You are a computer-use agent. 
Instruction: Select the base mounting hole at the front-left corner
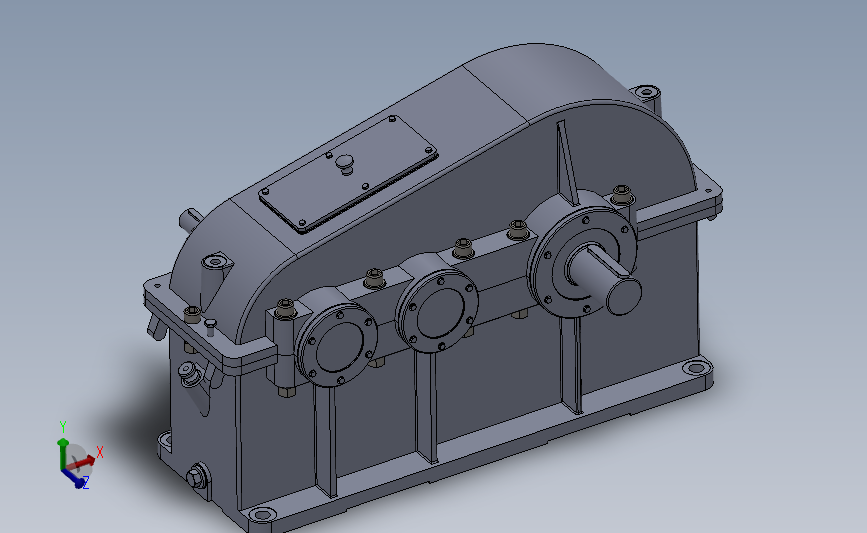click(262, 515)
